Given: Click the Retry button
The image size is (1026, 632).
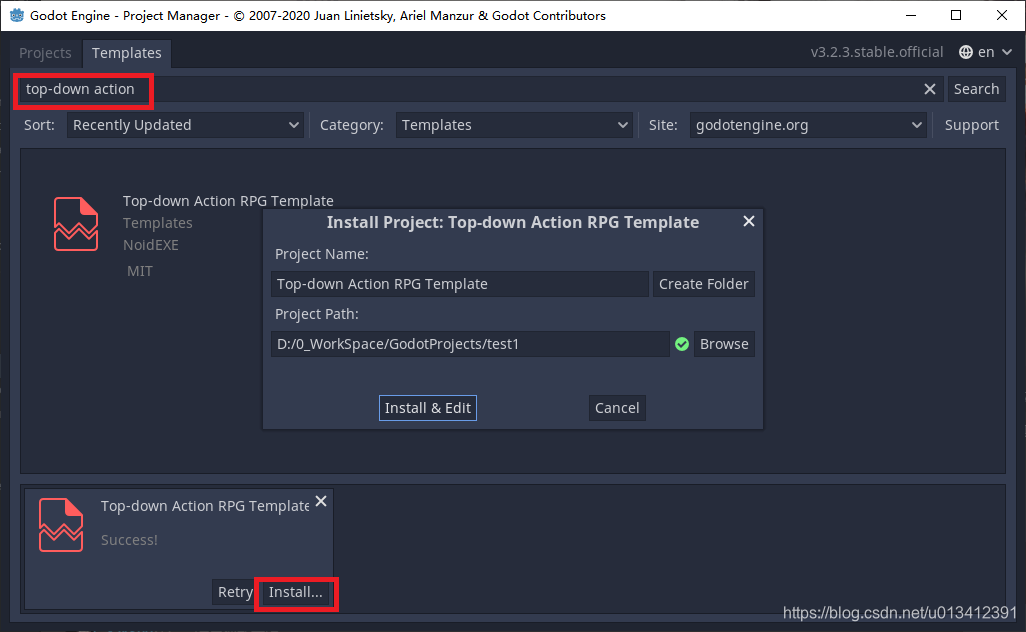Looking at the screenshot, I should (x=235, y=592).
